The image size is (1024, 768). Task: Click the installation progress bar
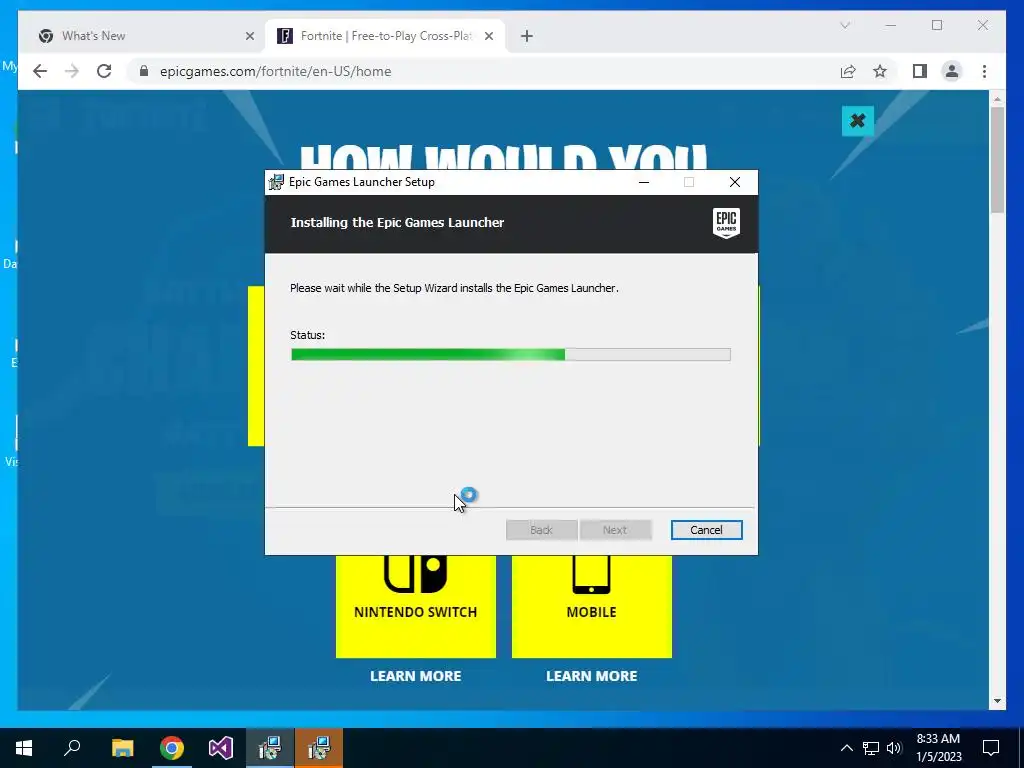[510, 355]
